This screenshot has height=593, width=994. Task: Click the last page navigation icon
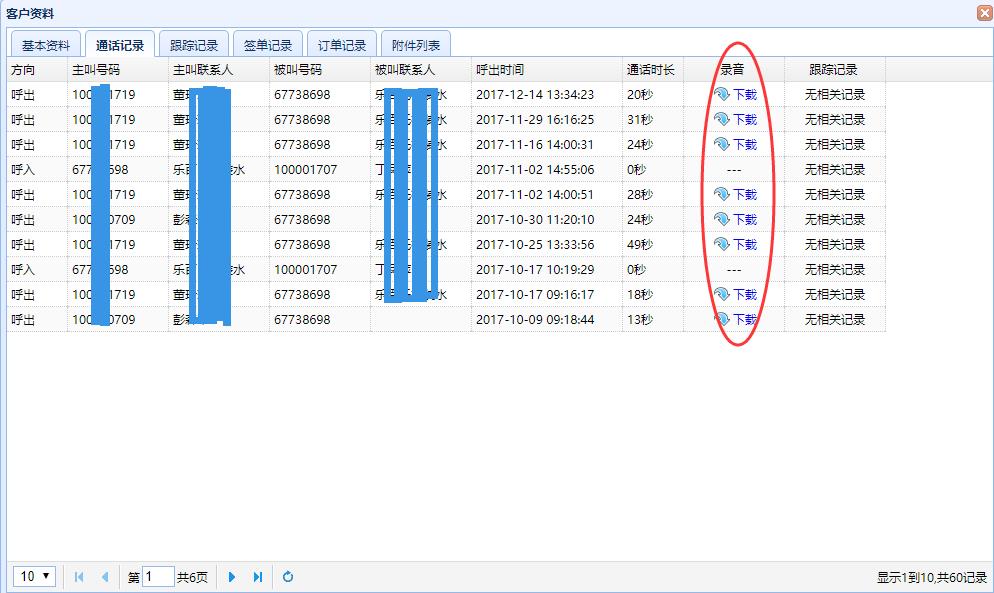(258, 576)
